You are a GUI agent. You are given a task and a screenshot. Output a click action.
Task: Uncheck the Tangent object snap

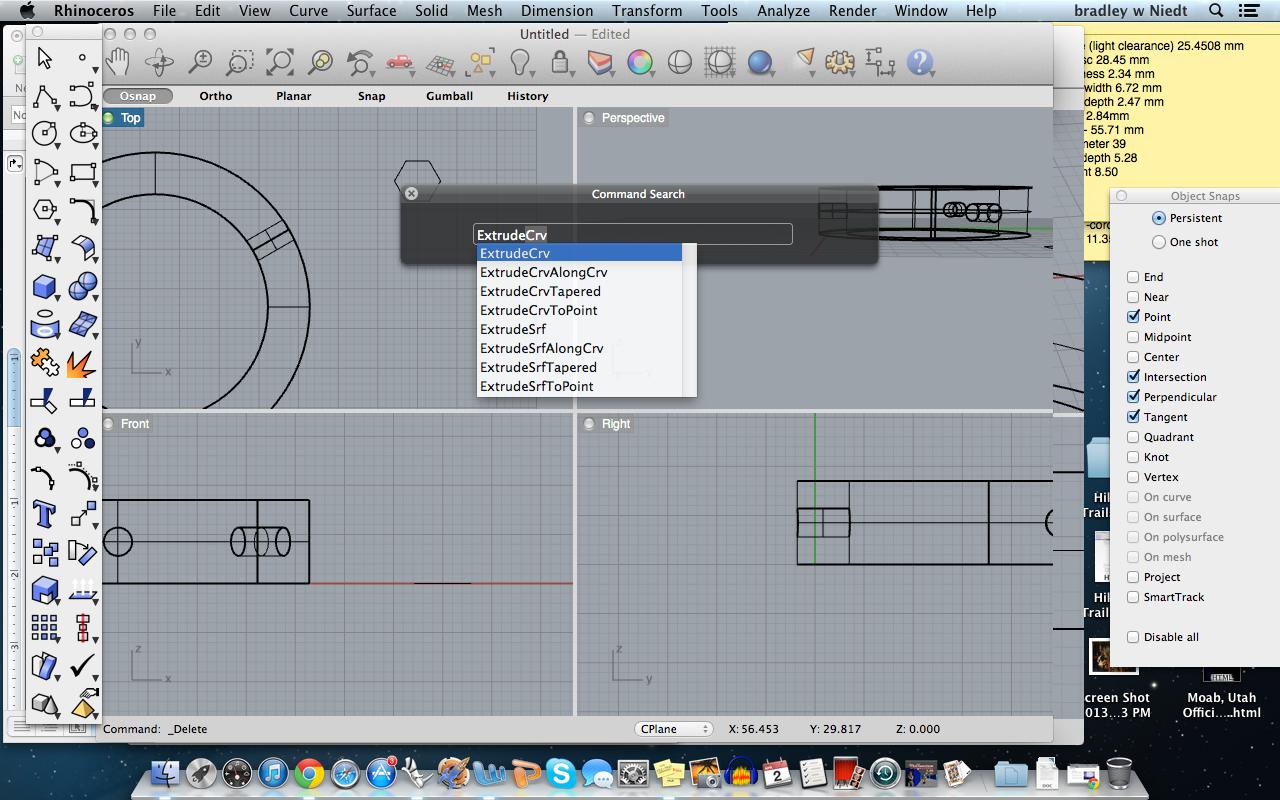(x=1133, y=417)
